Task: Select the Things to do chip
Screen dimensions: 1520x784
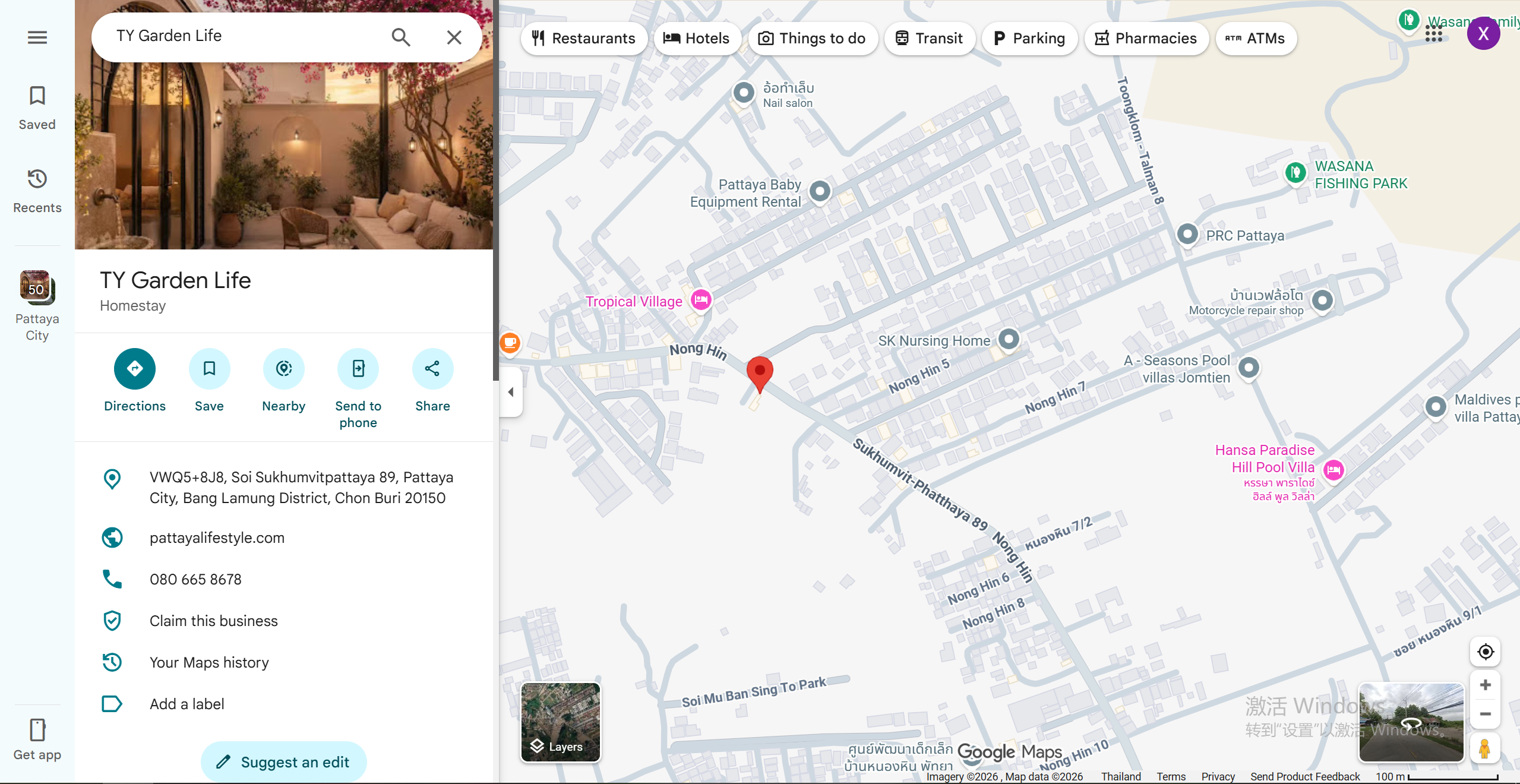Action: 813,39
